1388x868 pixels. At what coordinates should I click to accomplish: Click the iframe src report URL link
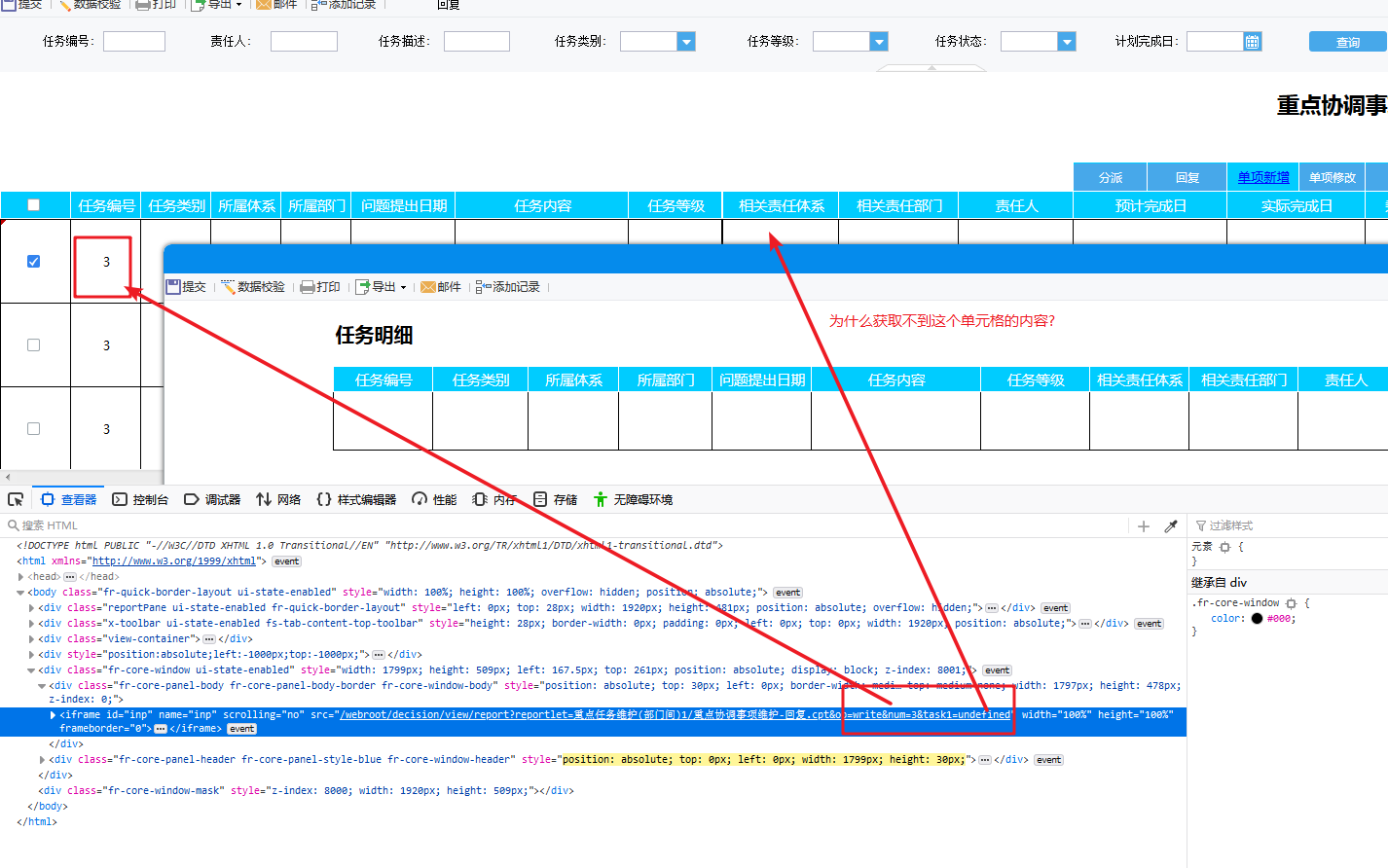tap(674, 715)
